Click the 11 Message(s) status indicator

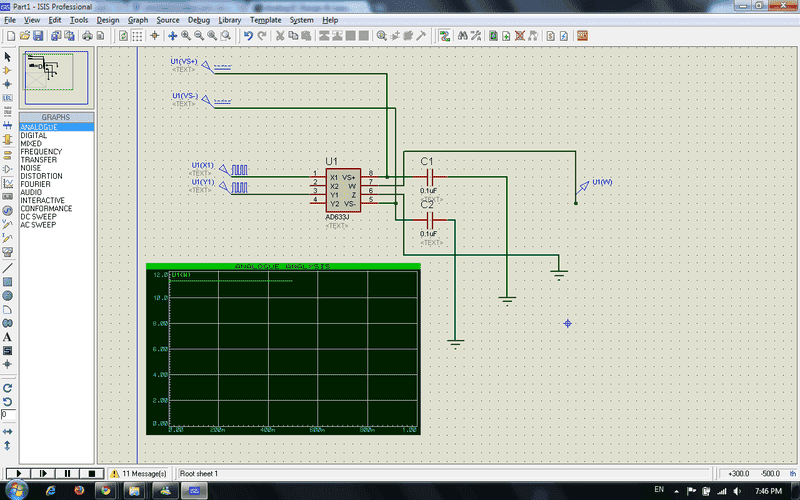(x=140, y=473)
